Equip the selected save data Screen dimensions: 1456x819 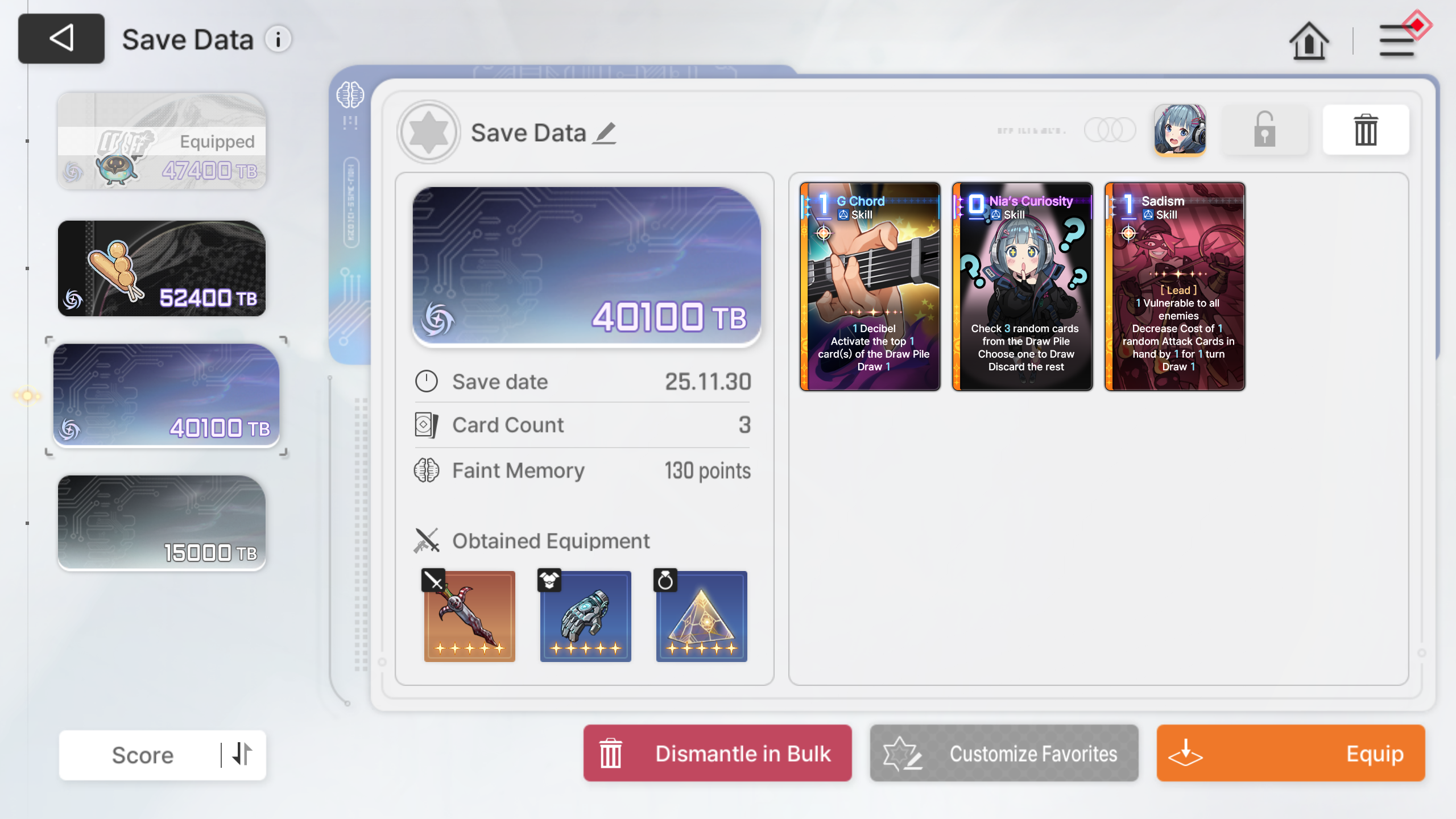[x=1290, y=753]
